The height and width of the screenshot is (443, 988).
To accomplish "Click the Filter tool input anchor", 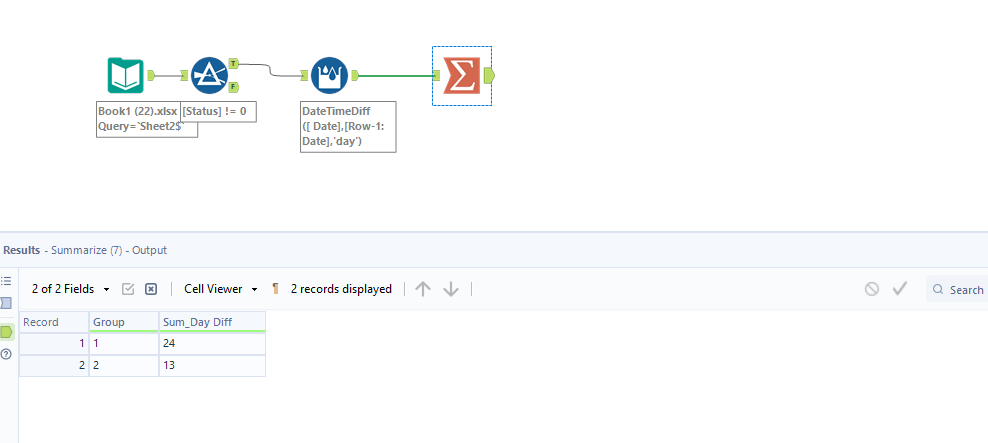I will click(185, 76).
